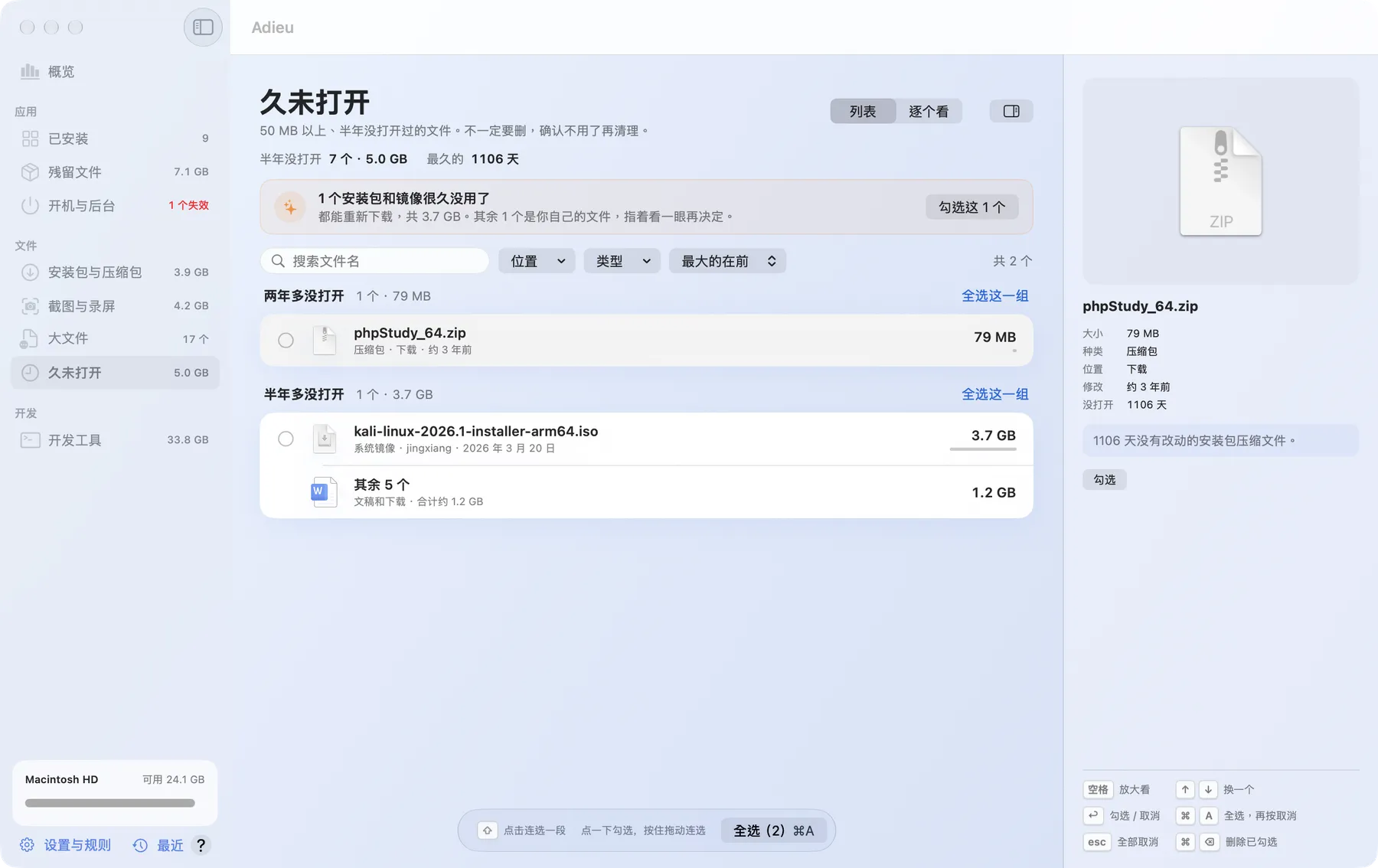This screenshot has width=1378, height=868.
Task: Click the sparkle suggestion icon in banner
Action: [290, 207]
